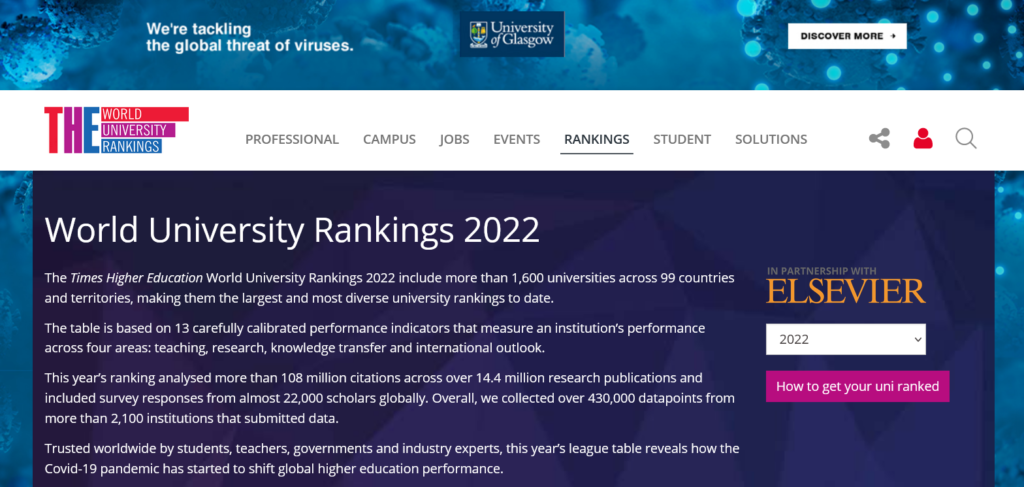Open the Events menu
This screenshot has height=487, width=1024.
(517, 139)
